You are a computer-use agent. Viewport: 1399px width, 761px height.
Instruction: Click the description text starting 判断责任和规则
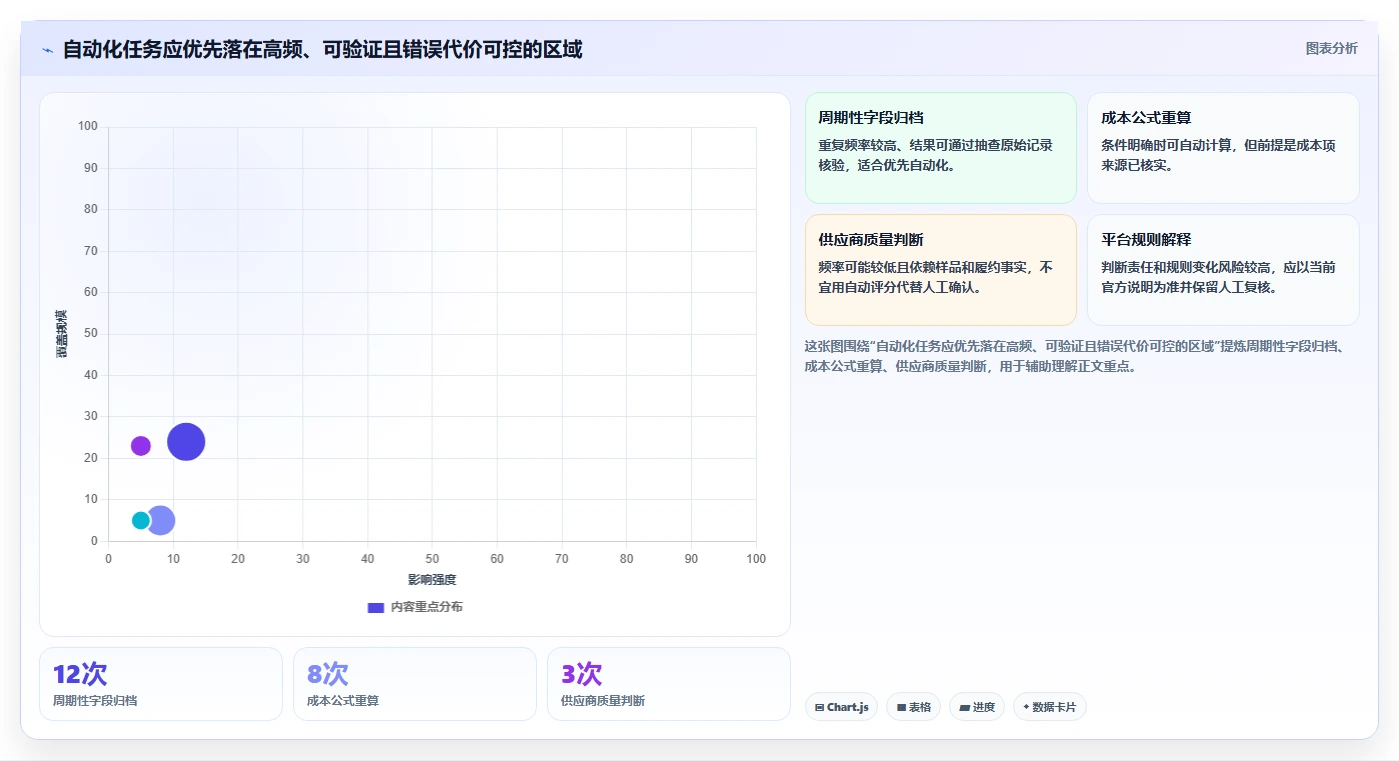pos(1218,277)
